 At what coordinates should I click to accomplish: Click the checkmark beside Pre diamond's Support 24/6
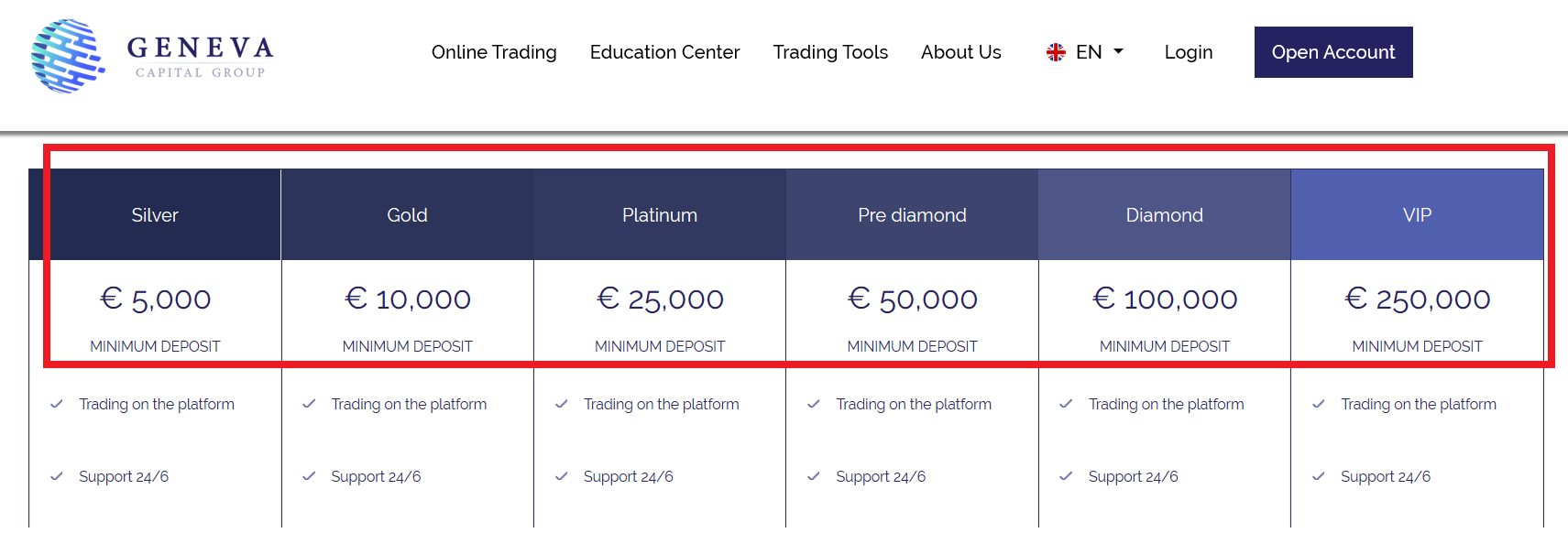click(814, 476)
